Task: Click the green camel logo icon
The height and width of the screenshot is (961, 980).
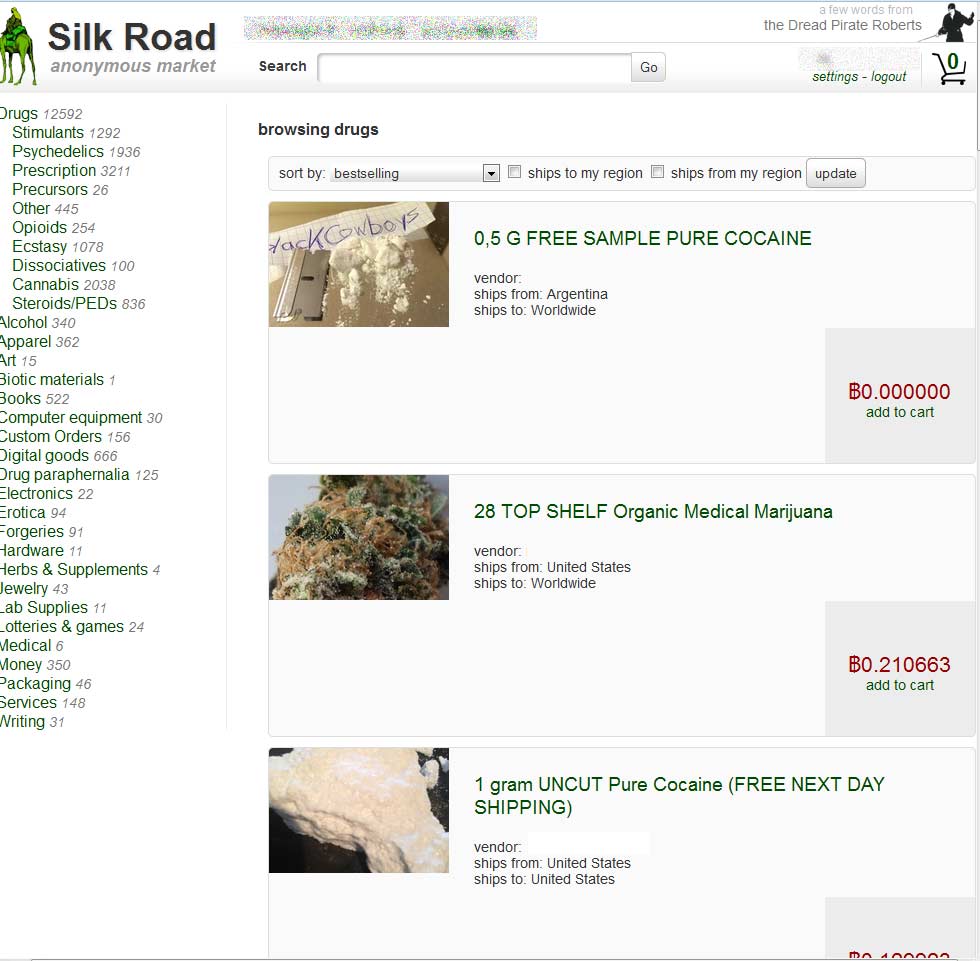Action: pyautogui.click(x=18, y=46)
